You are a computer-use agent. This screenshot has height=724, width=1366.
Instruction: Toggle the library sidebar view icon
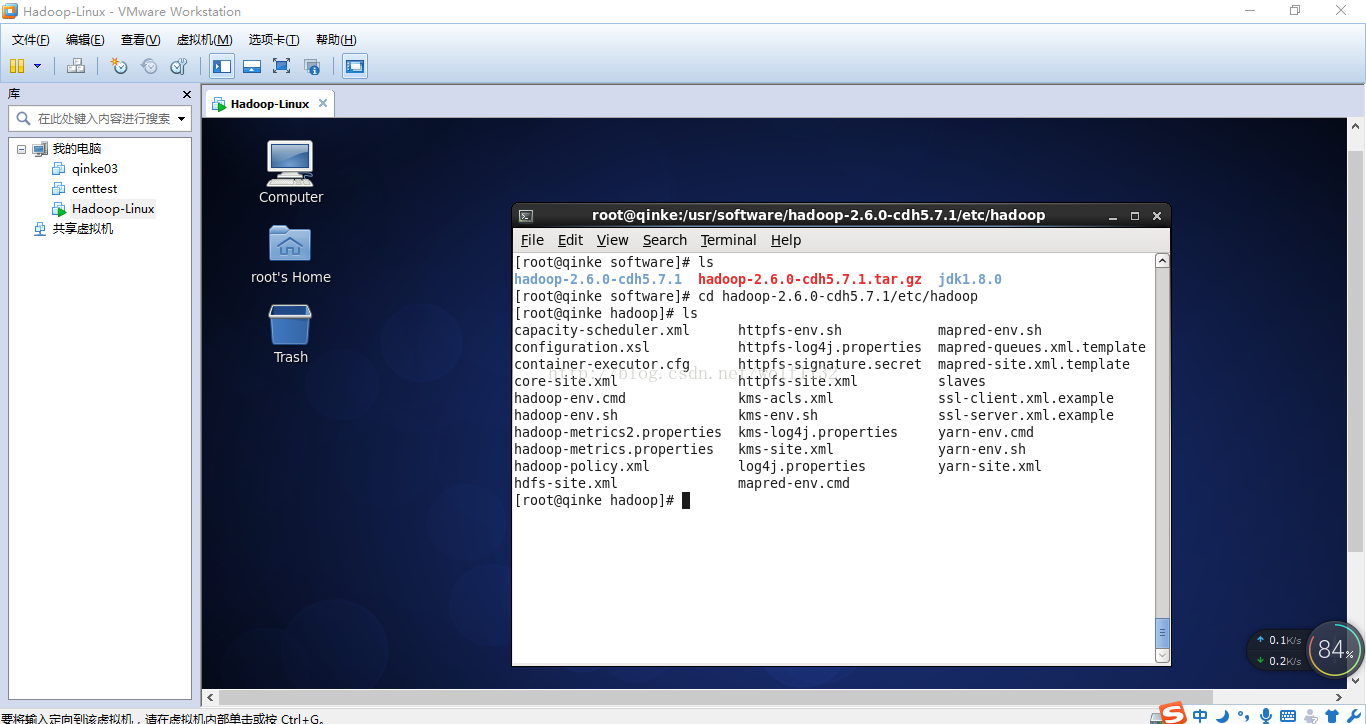222,66
